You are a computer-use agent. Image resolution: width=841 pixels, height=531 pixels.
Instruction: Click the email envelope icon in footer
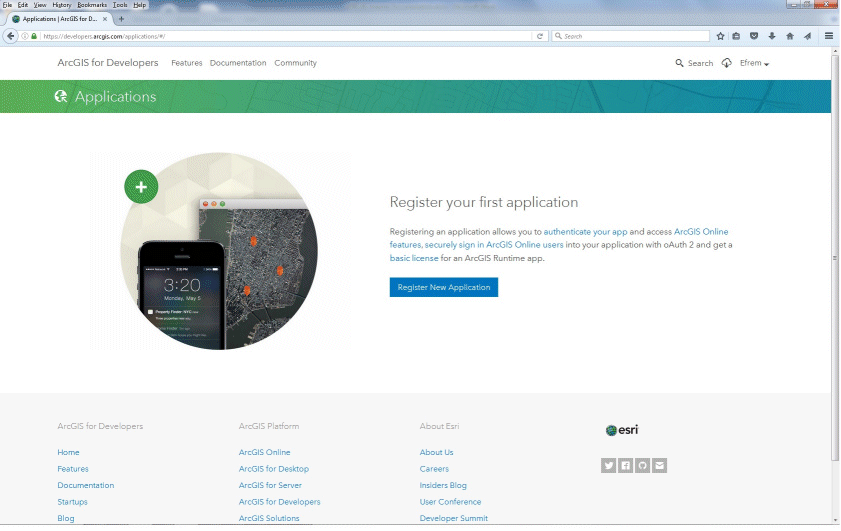pyautogui.click(x=660, y=465)
